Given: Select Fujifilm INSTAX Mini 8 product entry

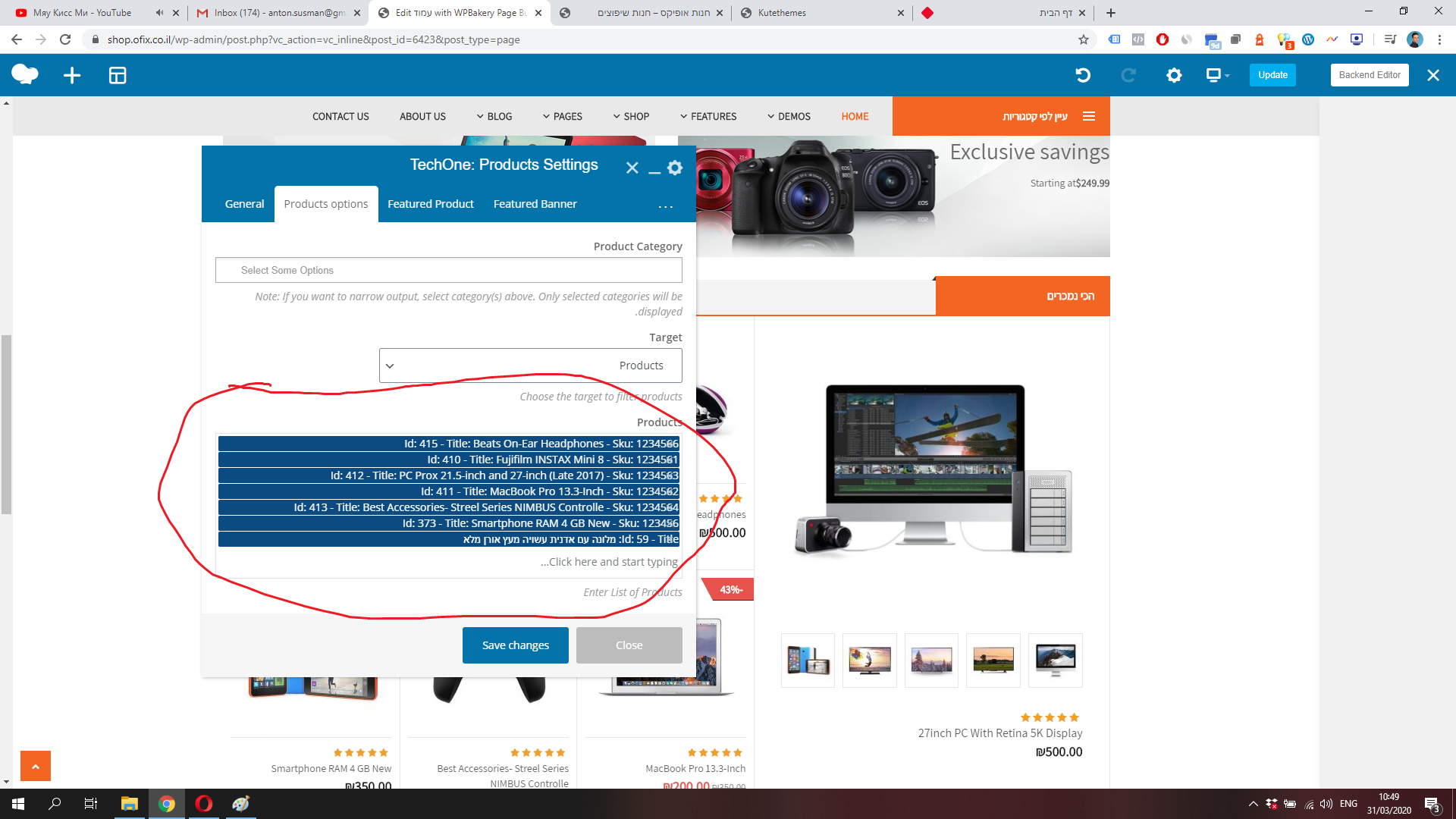Looking at the screenshot, I should point(449,460).
